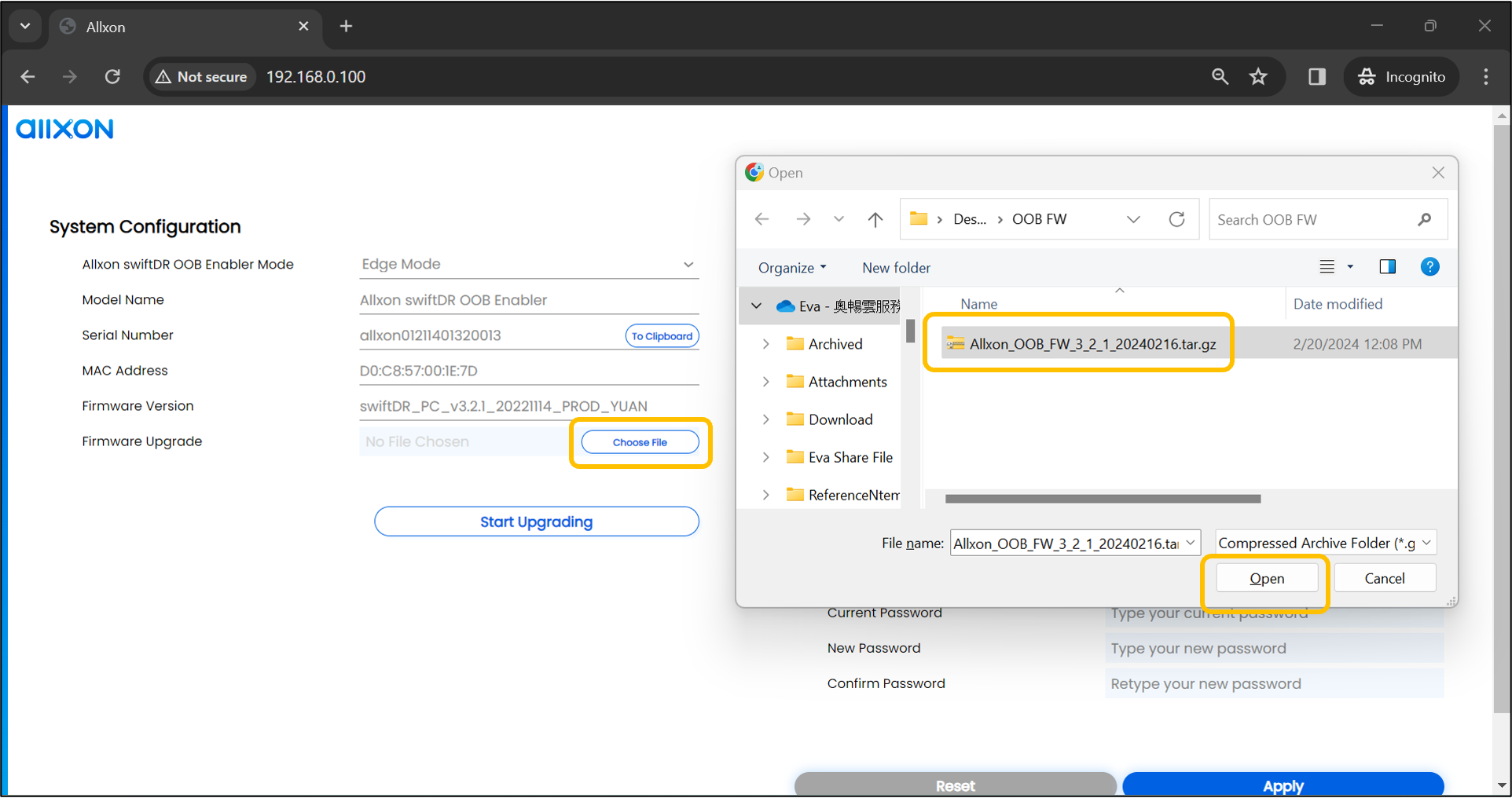Refresh the OOB FW folder view
This screenshot has width=1512, height=798.
(1176, 219)
